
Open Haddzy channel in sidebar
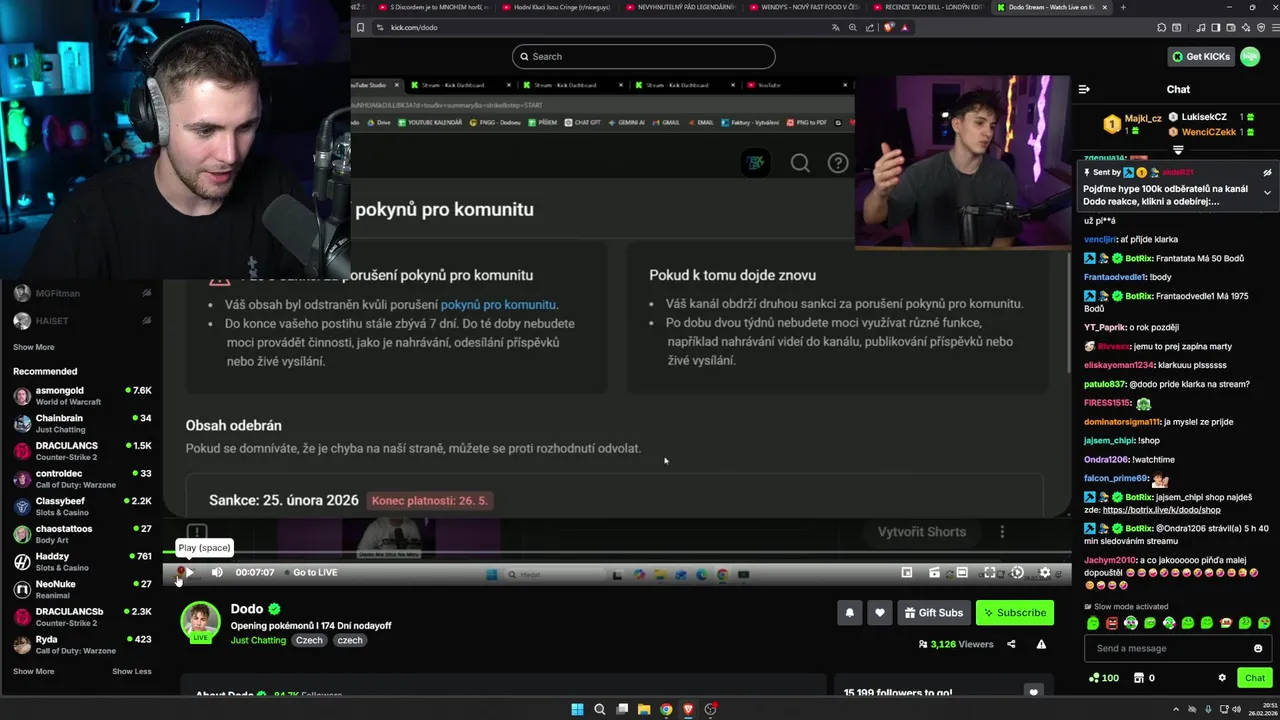tap(82, 562)
